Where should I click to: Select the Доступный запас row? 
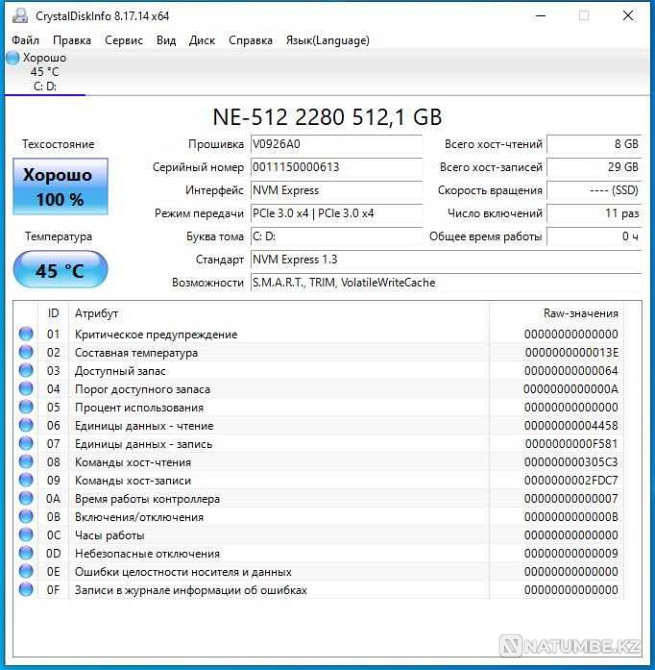[318, 371]
